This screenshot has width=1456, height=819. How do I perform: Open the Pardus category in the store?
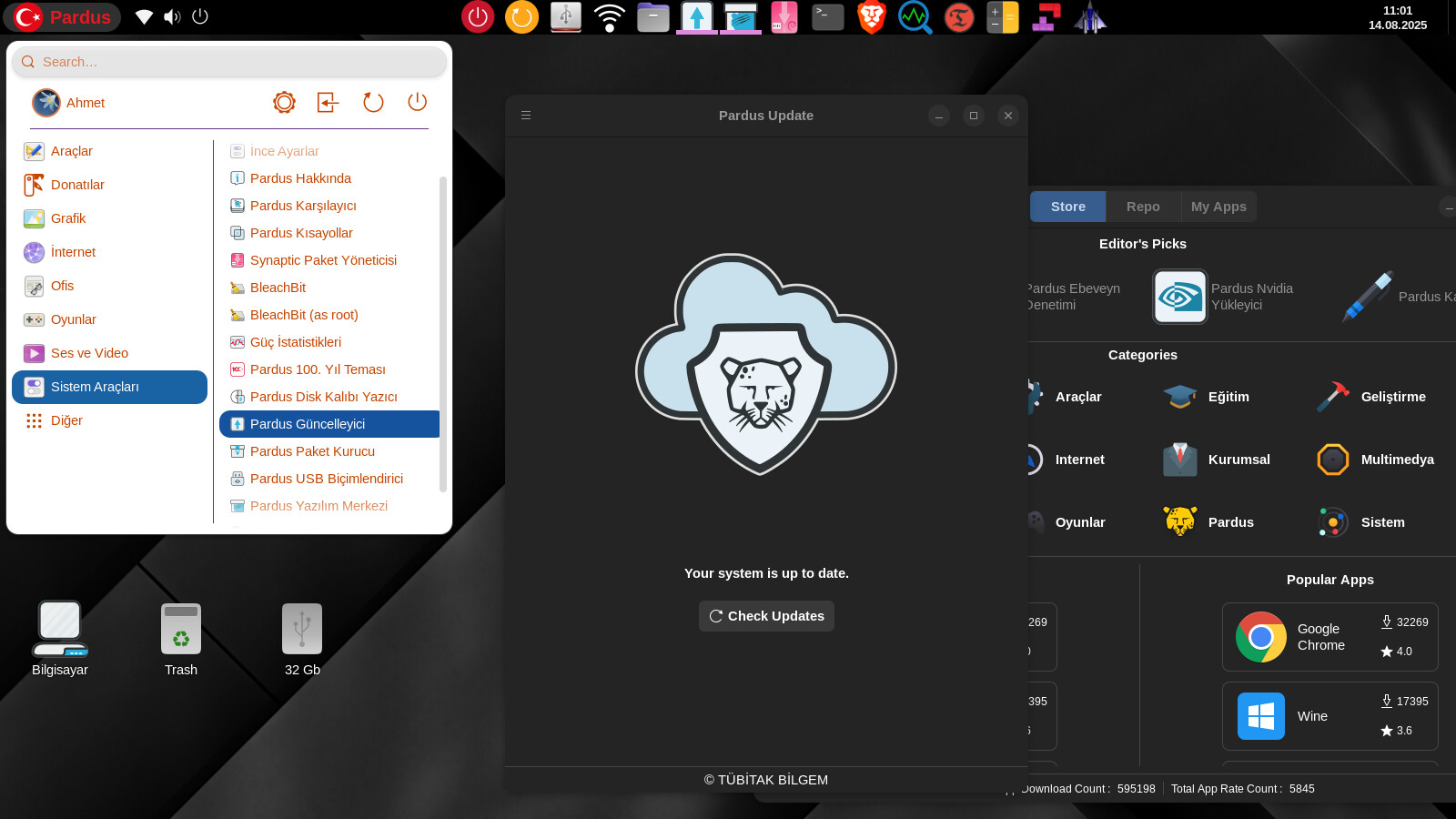click(x=1208, y=522)
